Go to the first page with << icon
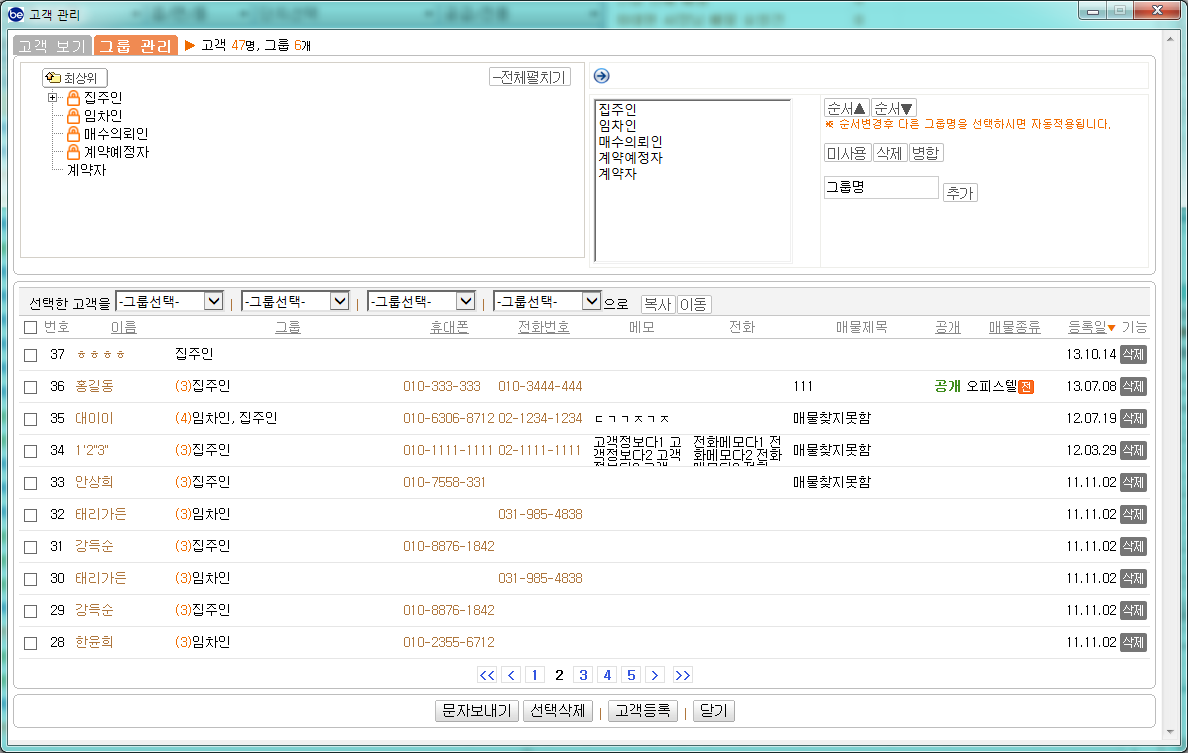Screen dimensions: 1188x753 pos(487,675)
